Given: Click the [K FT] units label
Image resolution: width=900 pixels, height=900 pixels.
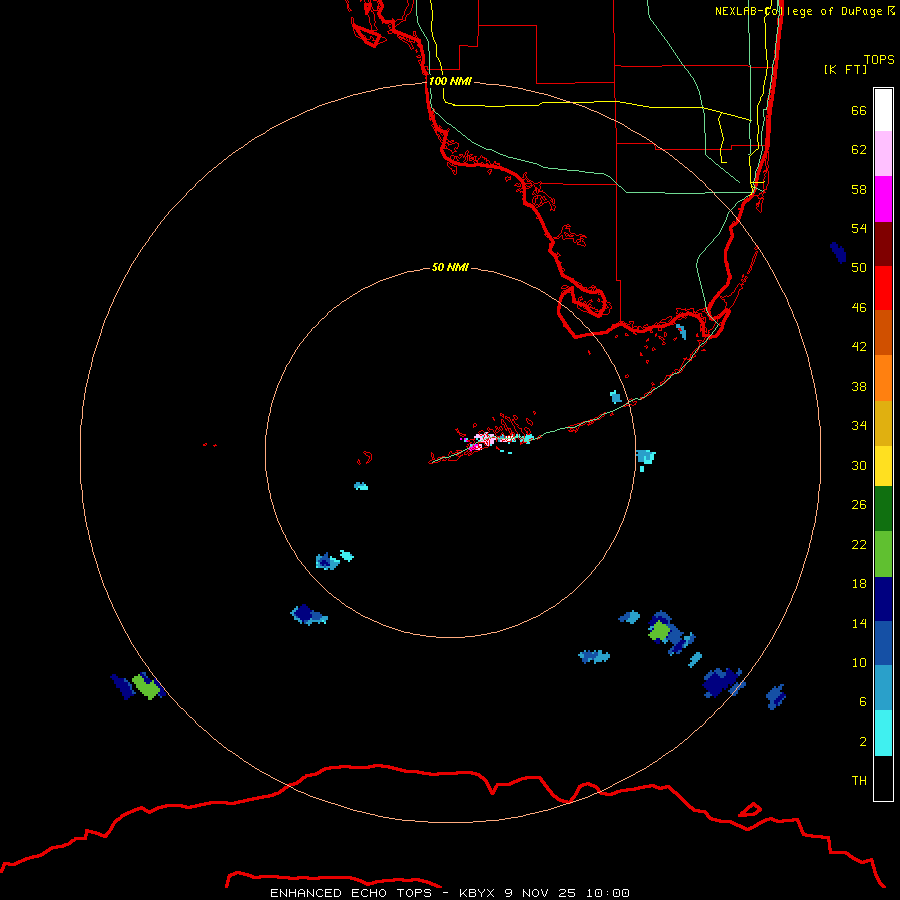Looking at the screenshot, I should pos(845,69).
